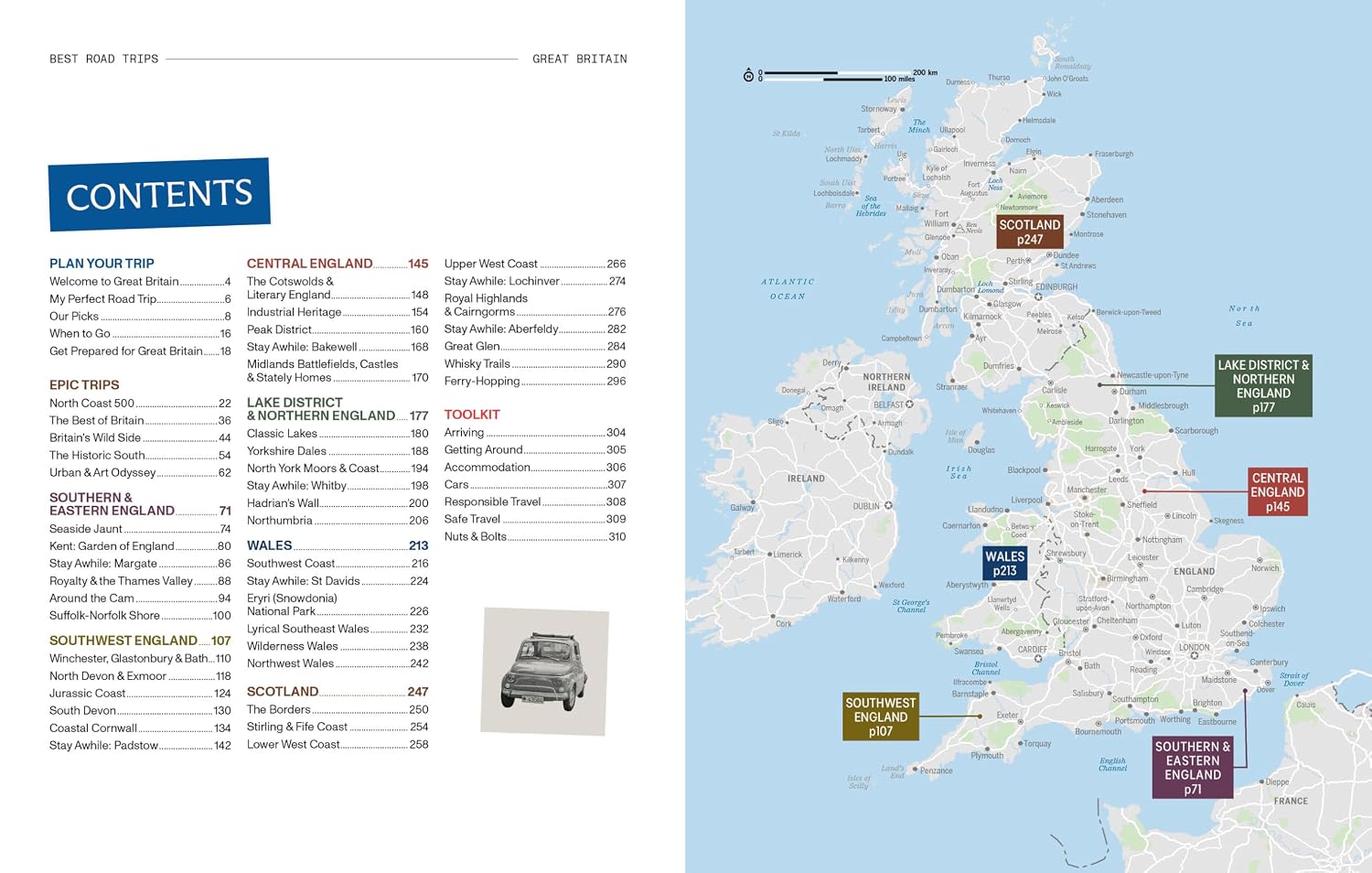Image resolution: width=1372 pixels, height=873 pixels.
Task: Open the North Coast 500 entry
Action: coord(140,404)
